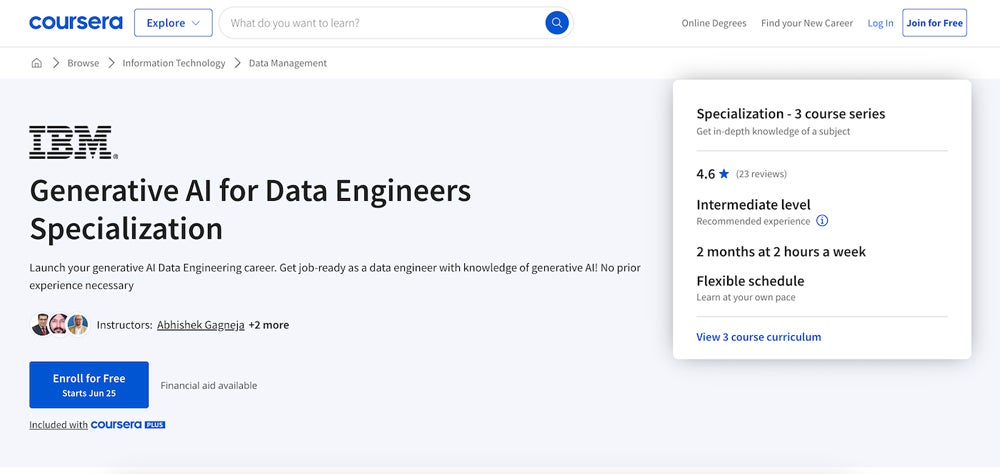Go to Browse breadcrumb
The width and height of the screenshot is (1000, 474).
tap(83, 63)
